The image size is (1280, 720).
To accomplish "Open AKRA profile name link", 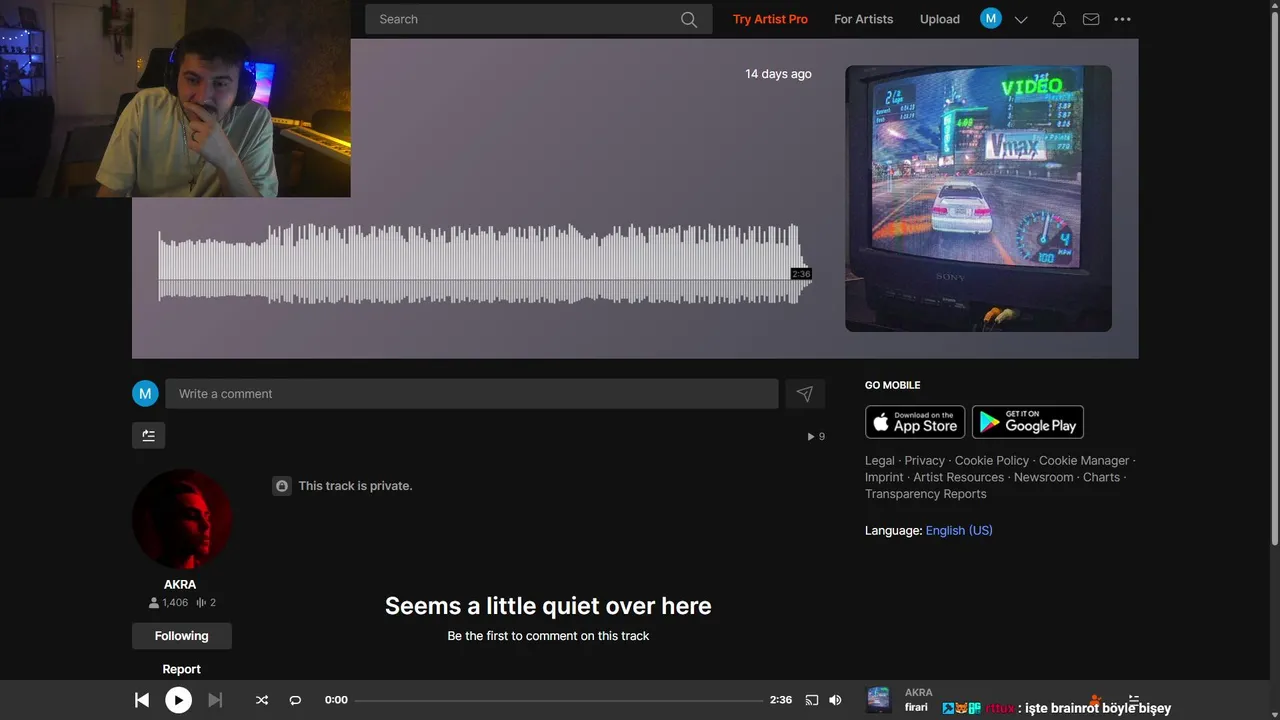I will (180, 585).
